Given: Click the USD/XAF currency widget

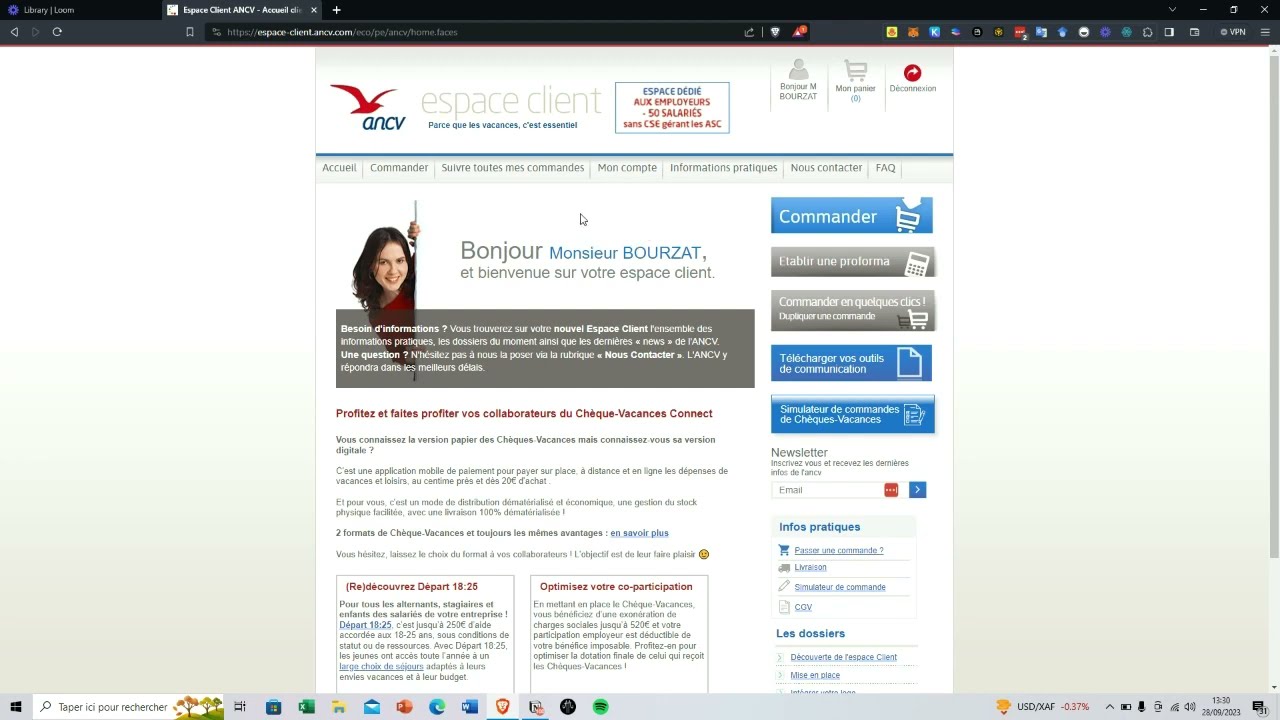Looking at the screenshot, I should click(1043, 707).
